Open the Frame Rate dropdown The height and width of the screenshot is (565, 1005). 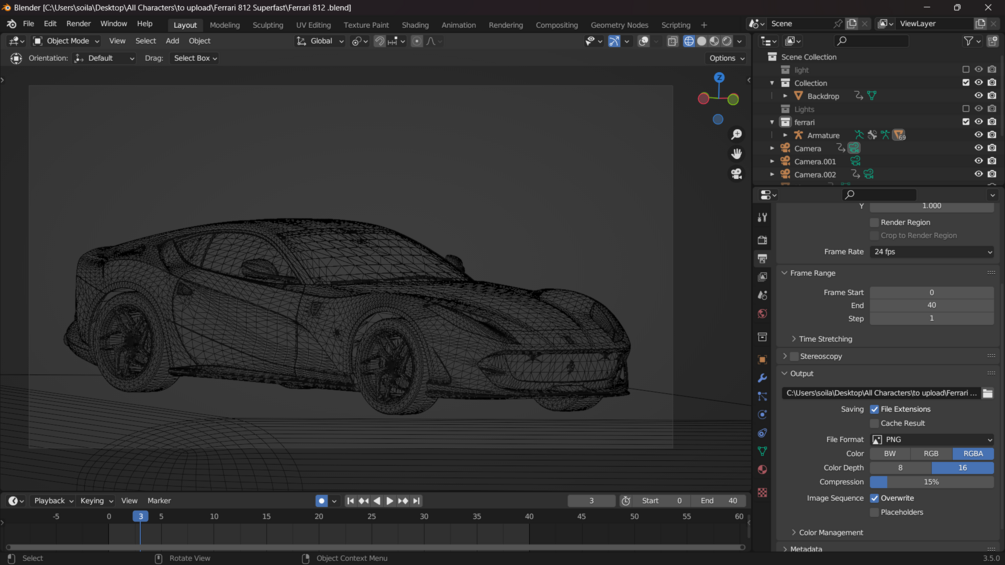(931, 252)
